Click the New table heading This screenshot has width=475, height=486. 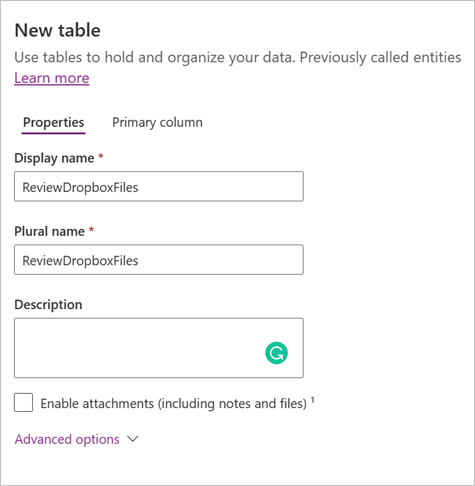58,30
